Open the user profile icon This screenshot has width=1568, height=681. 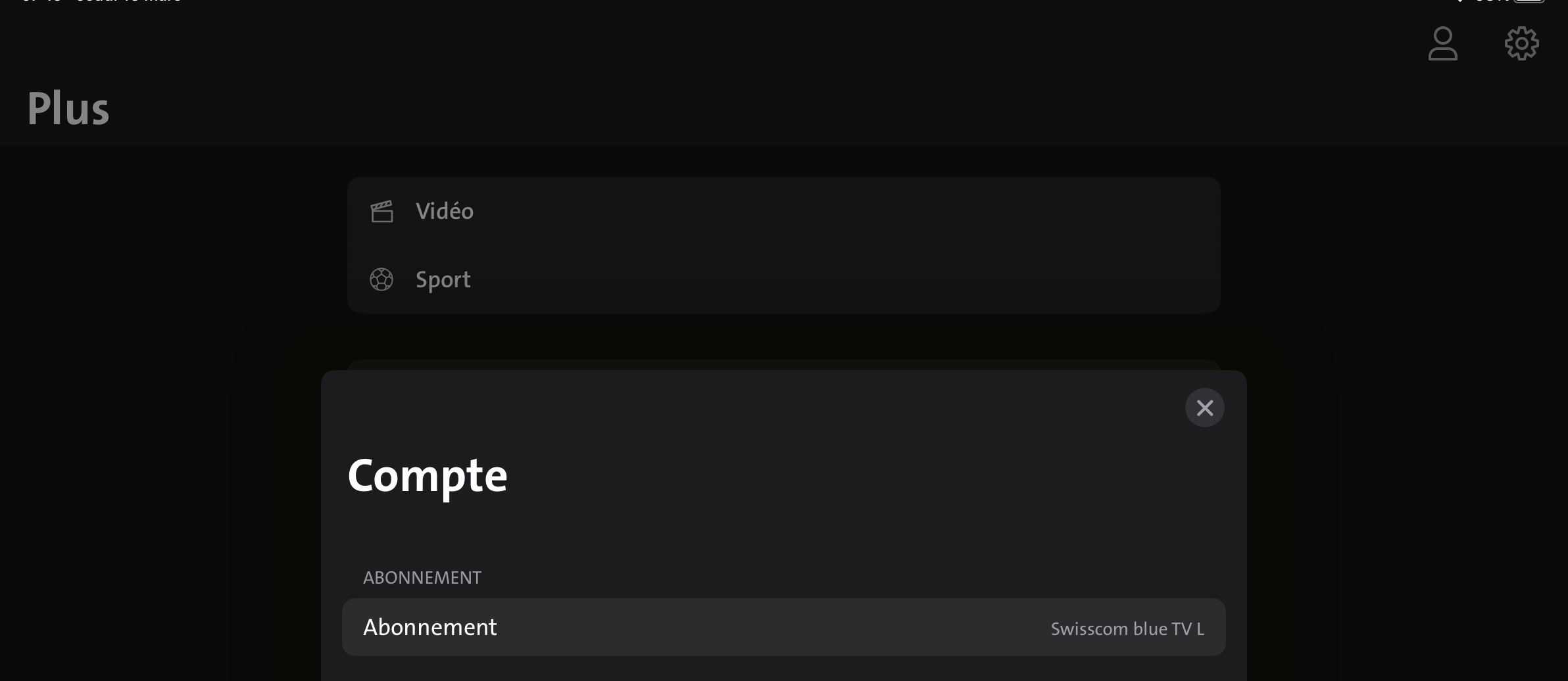pyautogui.click(x=1442, y=44)
